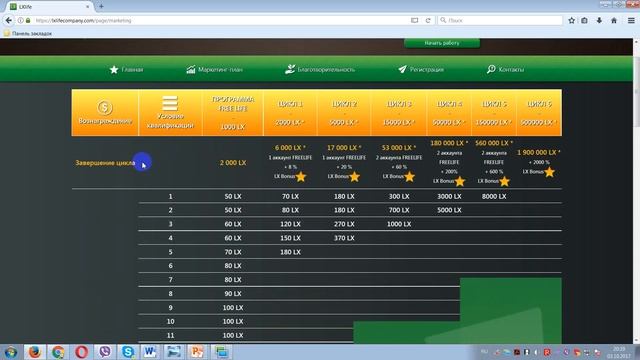
Task: Show bookmarks list icon beside the star
Action: (584, 20)
